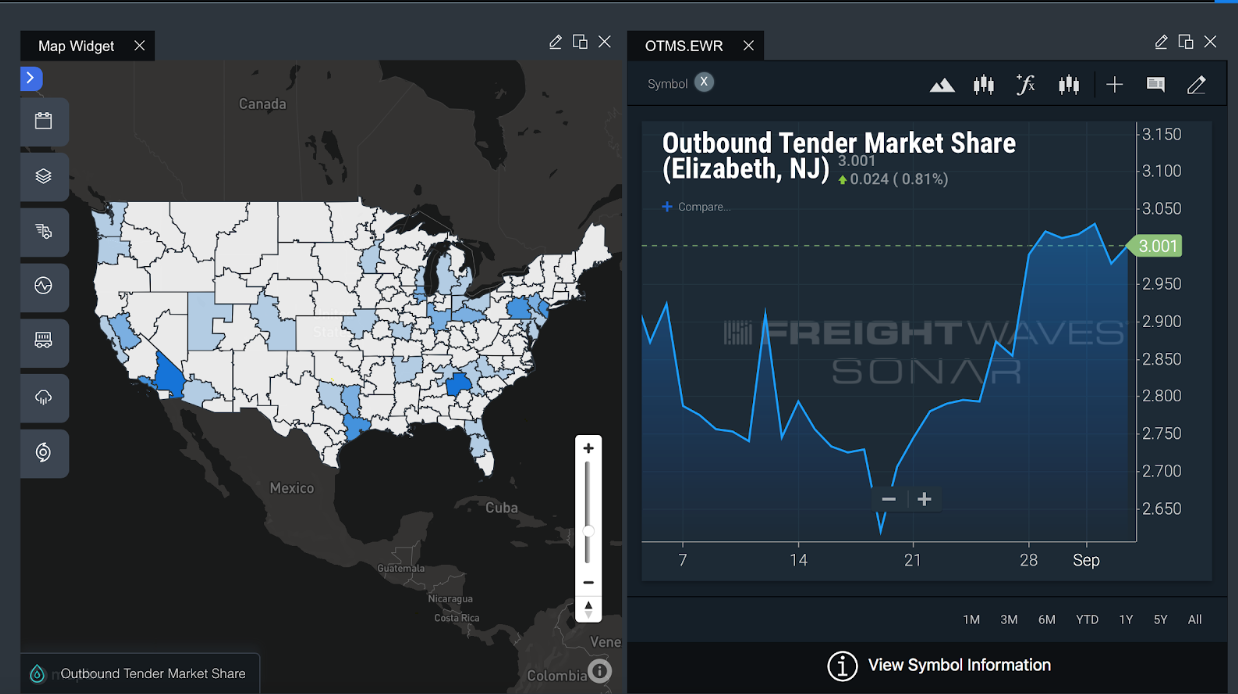Click the Symbol label in chart toolbar
Image resolution: width=1238 pixels, height=694 pixels.
[667, 84]
